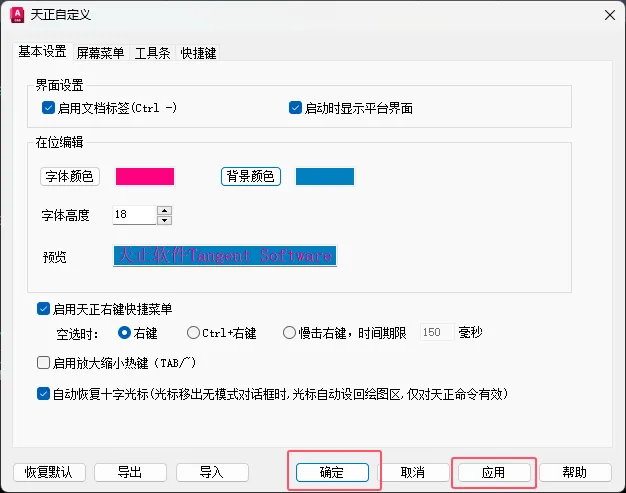Click the 背景颜色 button
This screenshot has height=493, width=626.
[x=251, y=176]
